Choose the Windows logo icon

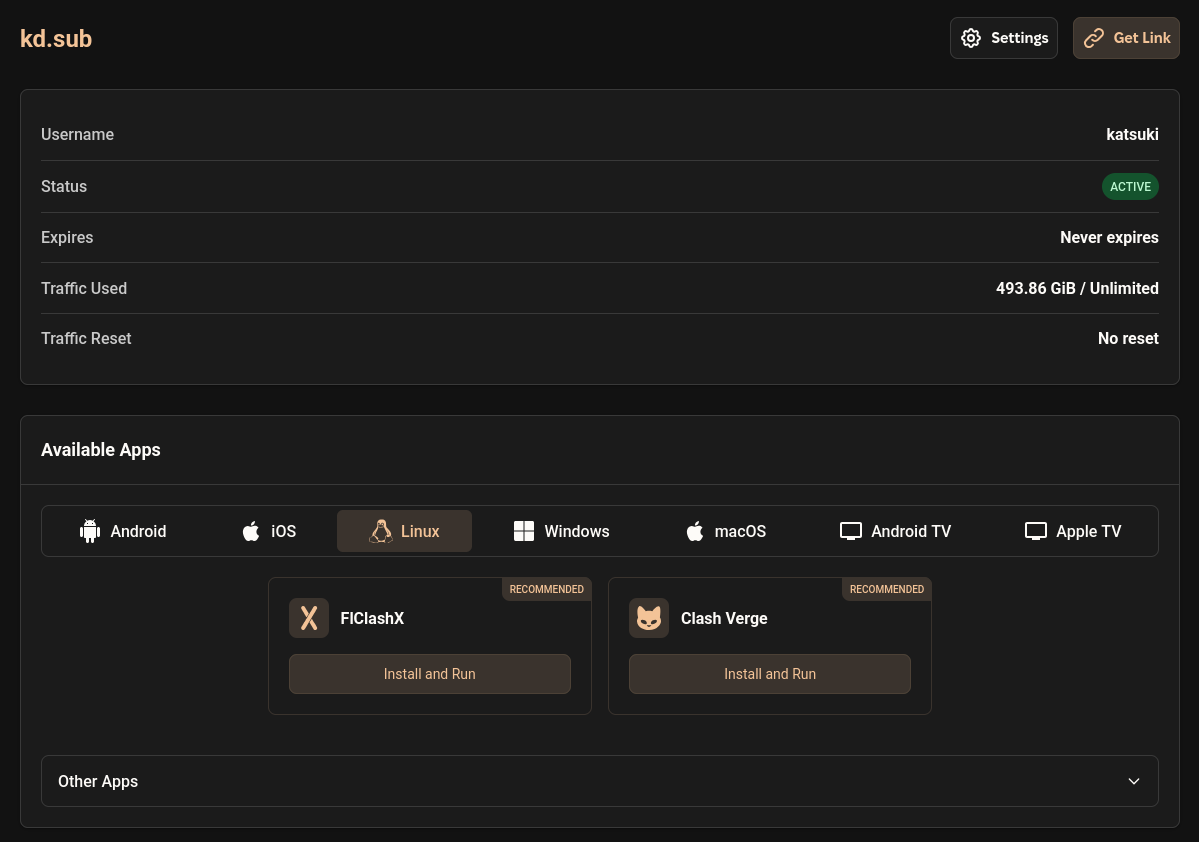[524, 531]
